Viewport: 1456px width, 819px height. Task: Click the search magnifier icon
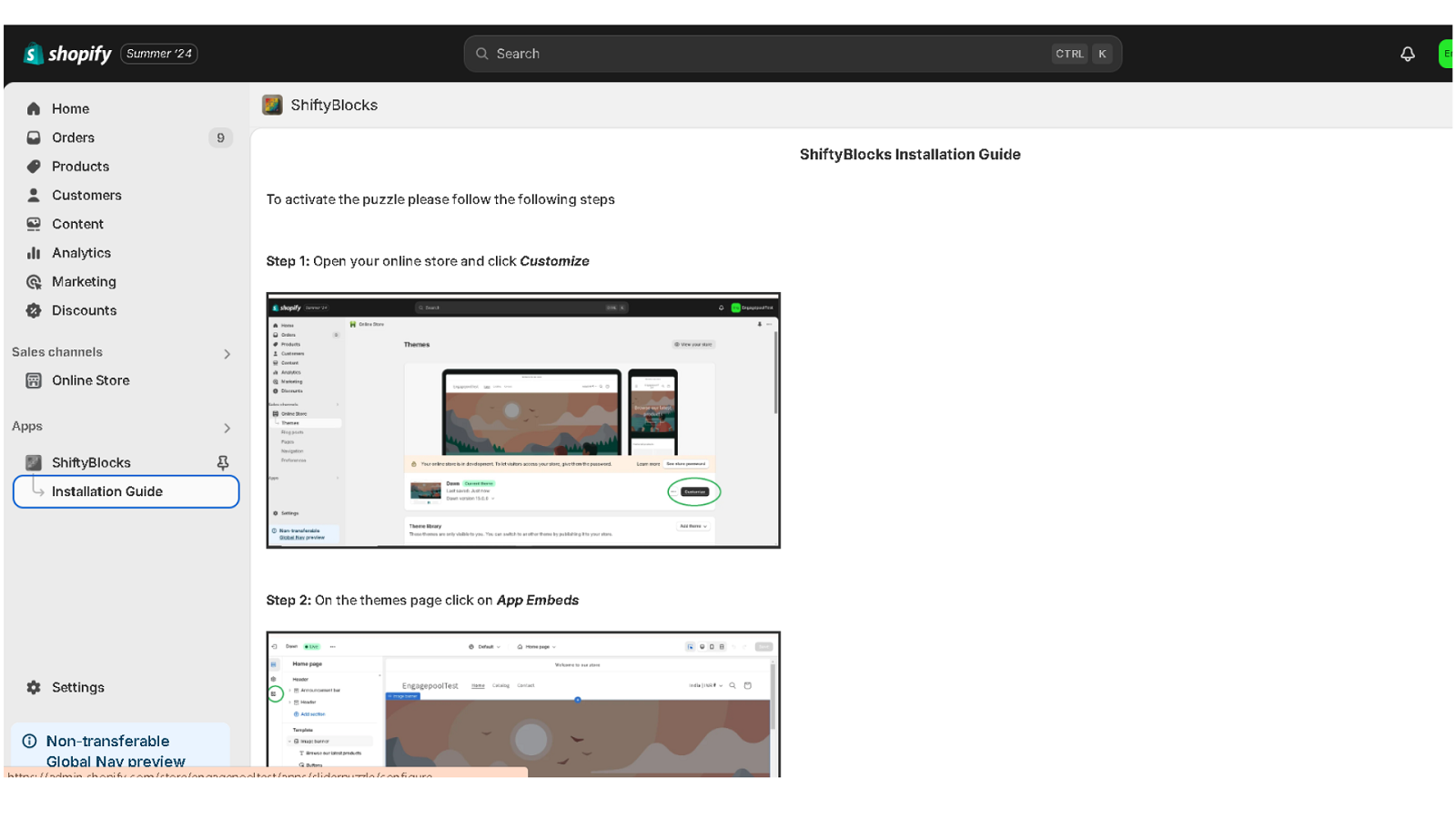pos(482,54)
